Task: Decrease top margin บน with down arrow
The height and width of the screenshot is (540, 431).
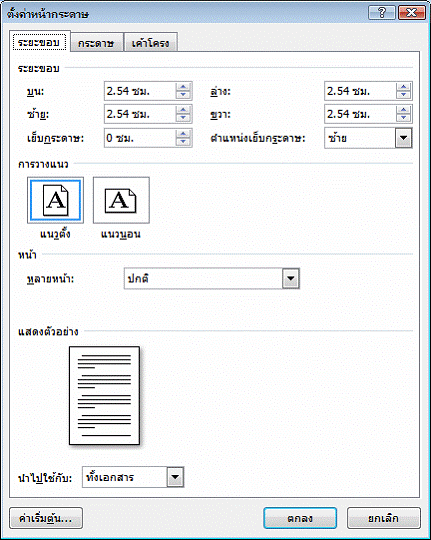Action: pos(183,95)
